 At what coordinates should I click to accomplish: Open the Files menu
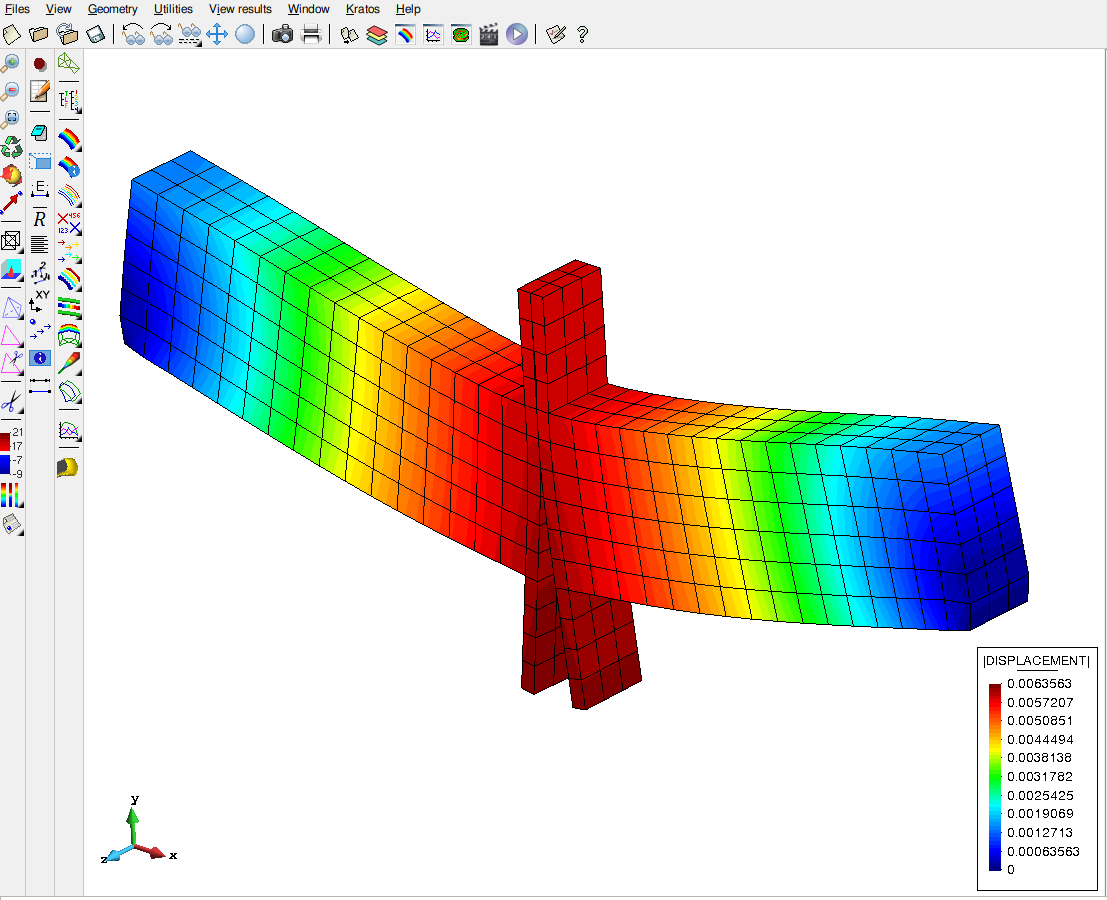(x=17, y=9)
